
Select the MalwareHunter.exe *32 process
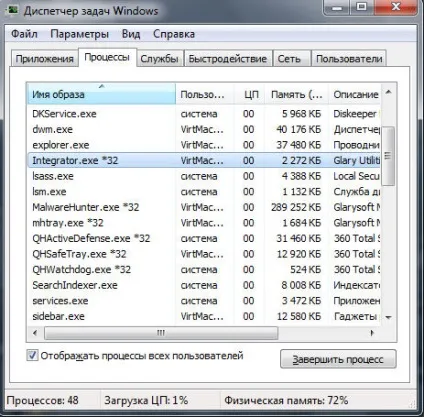203,207
